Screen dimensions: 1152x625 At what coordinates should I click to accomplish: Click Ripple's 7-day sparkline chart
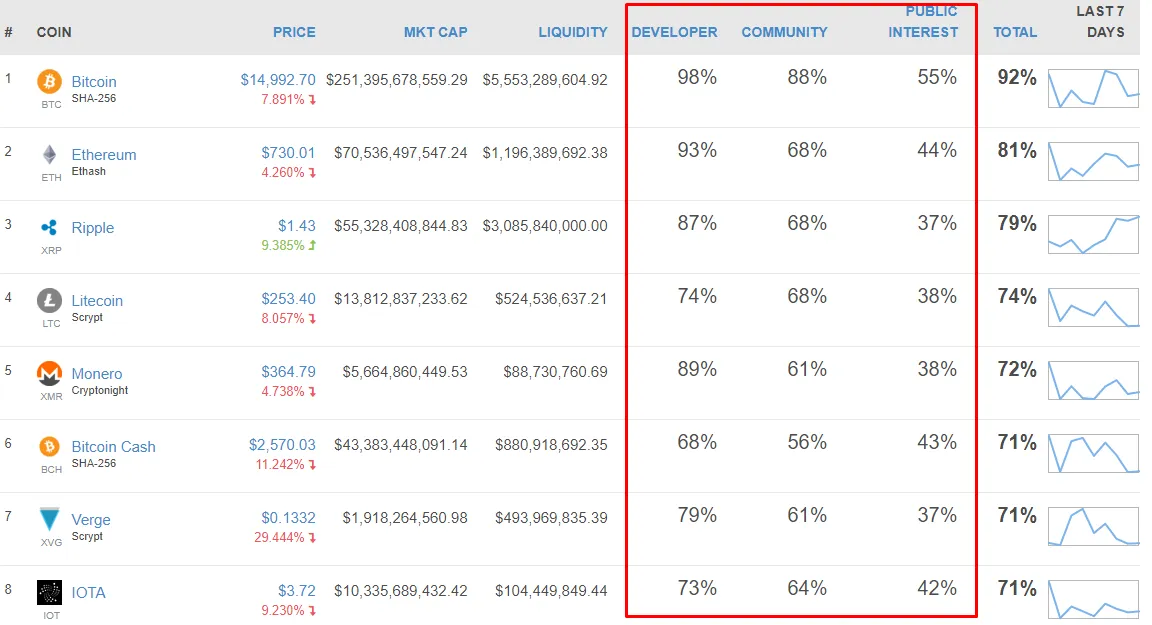tap(1093, 234)
